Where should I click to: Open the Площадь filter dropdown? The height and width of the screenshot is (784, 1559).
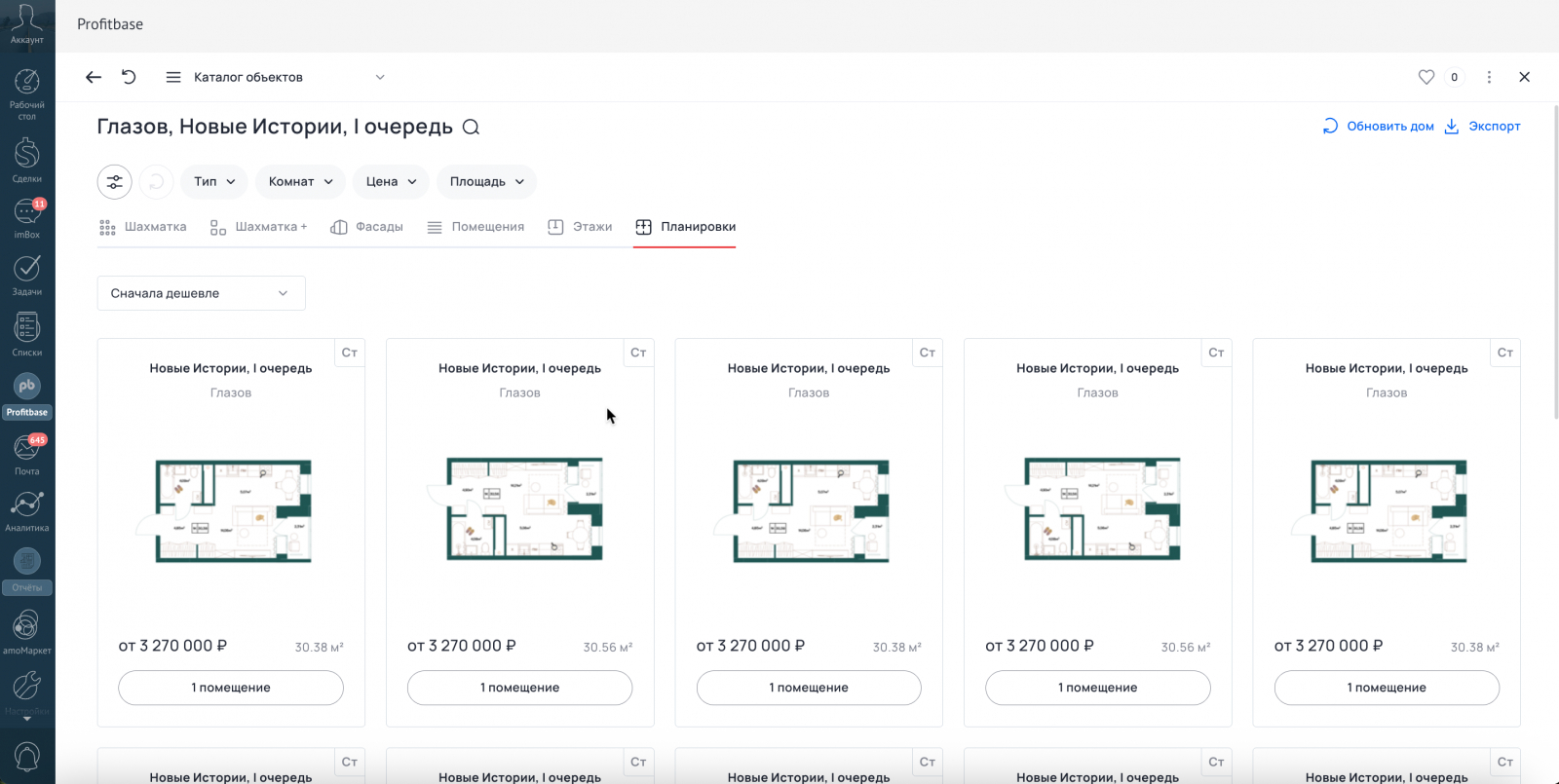(487, 182)
